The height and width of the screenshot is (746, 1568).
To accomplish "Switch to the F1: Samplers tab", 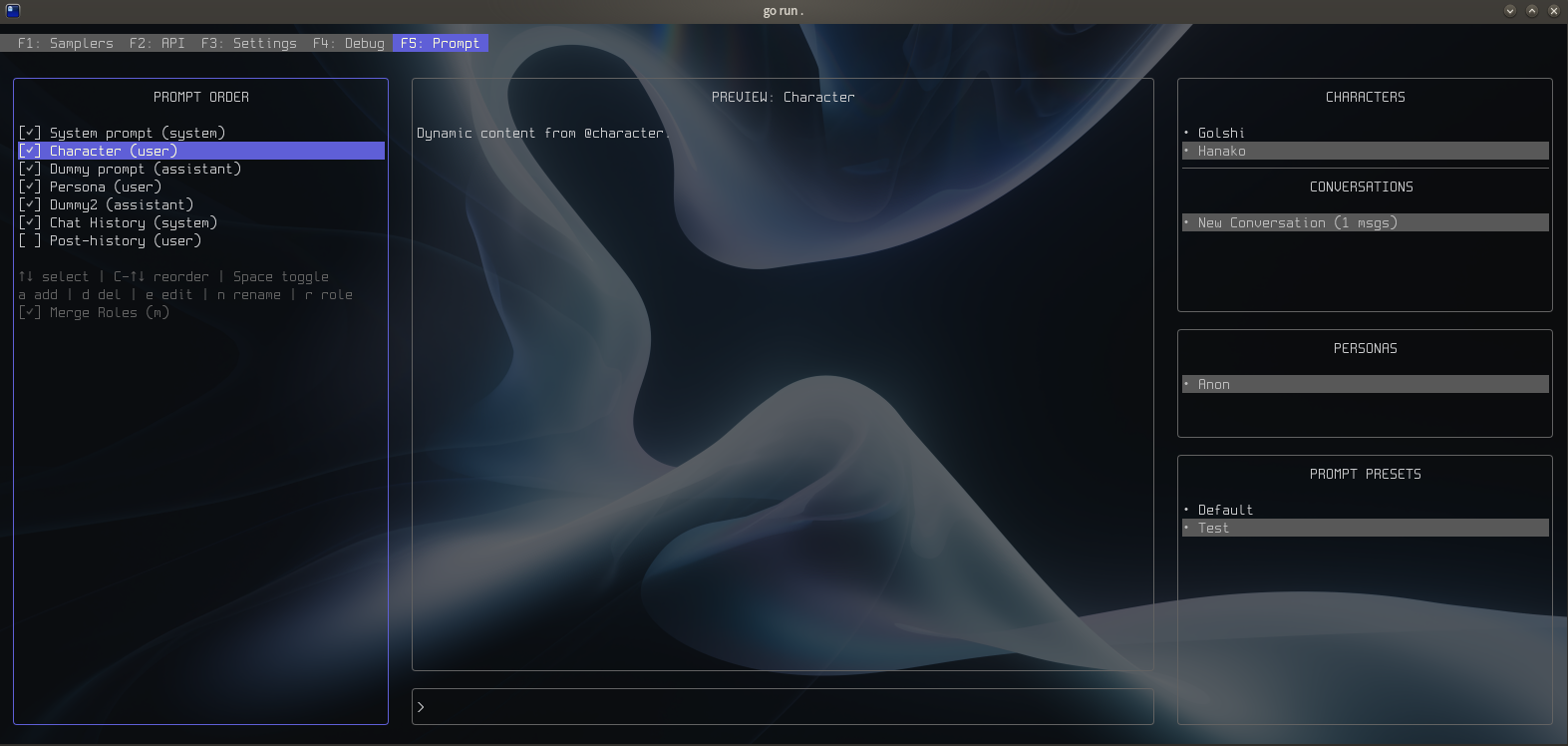I will tap(66, 43).
